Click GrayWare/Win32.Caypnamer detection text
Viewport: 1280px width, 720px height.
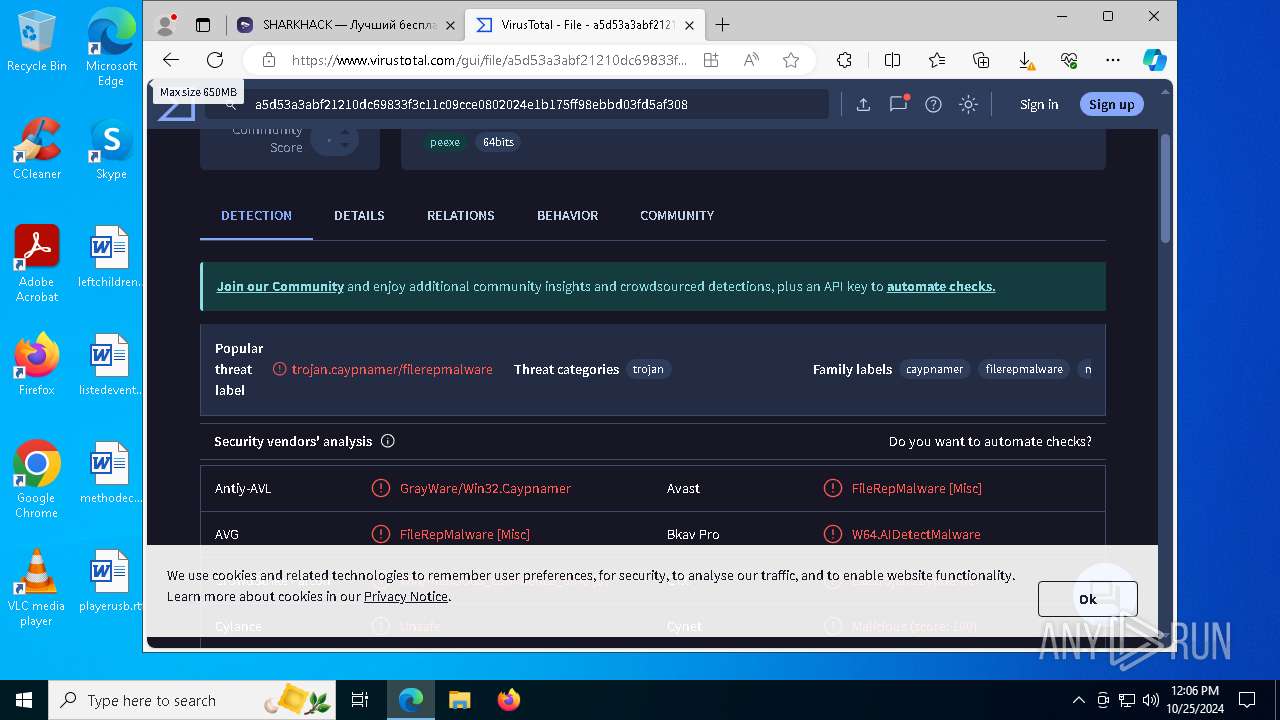(485, 488)
